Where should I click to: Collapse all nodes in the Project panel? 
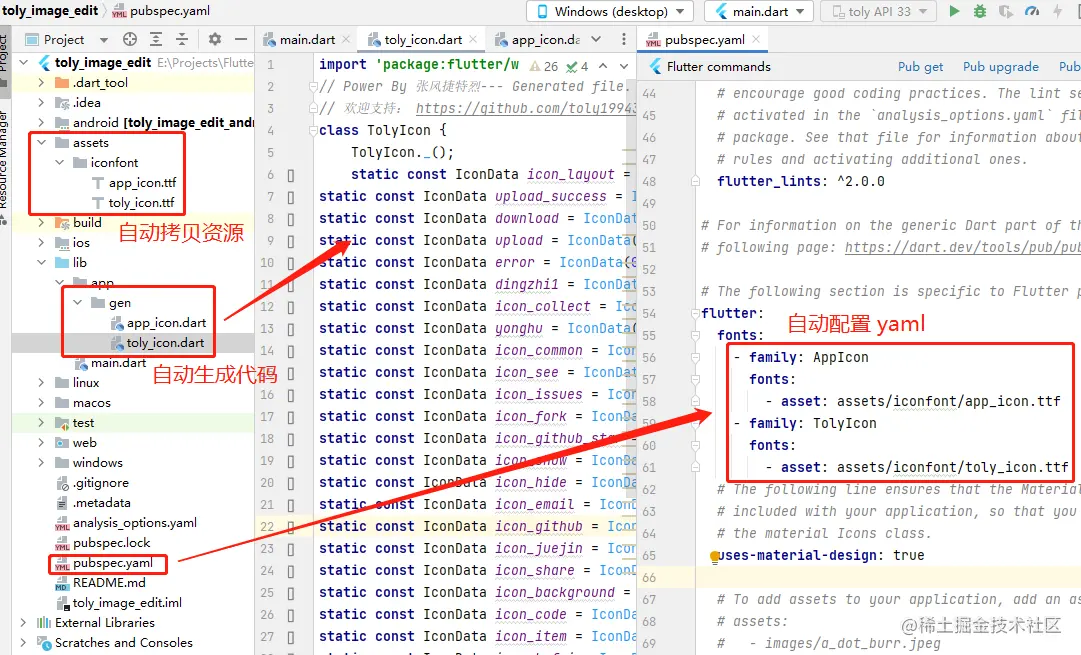coord(182,39)
